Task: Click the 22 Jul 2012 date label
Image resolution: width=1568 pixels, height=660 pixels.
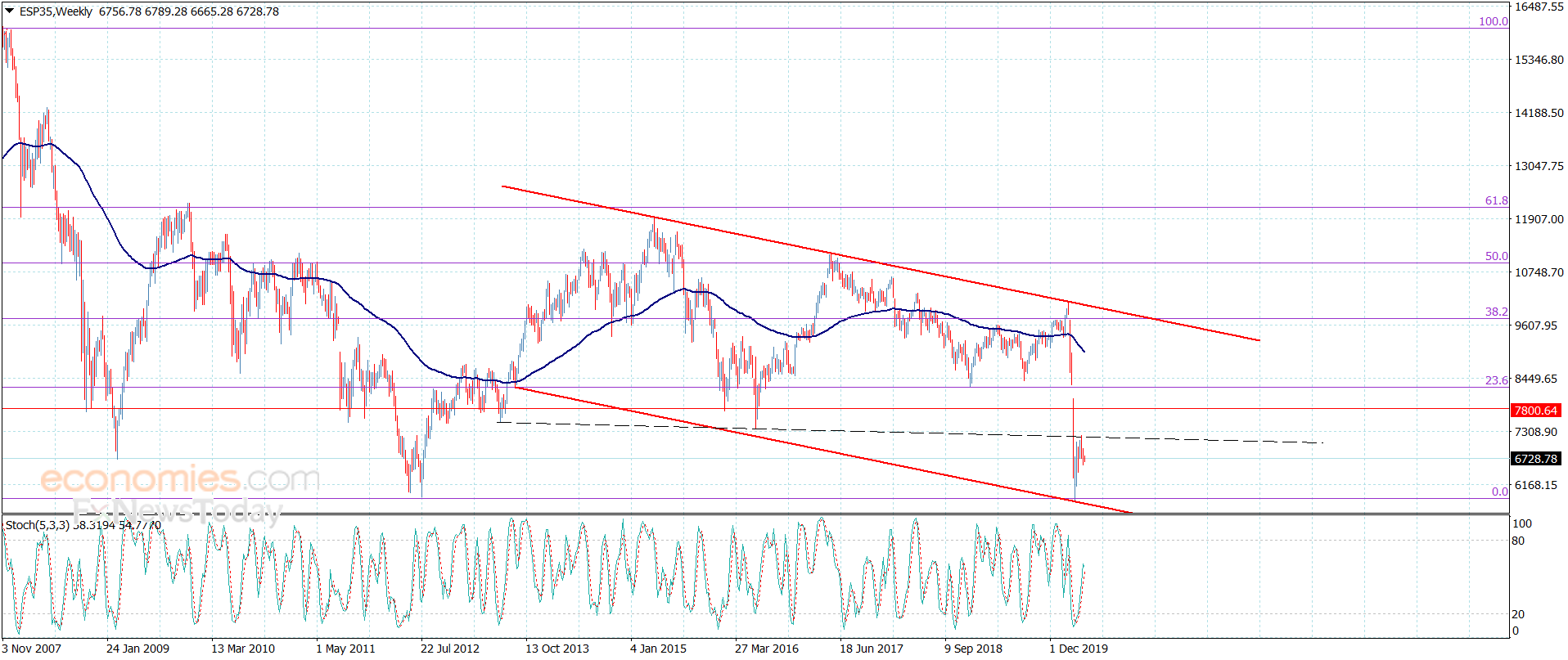Action: pyautogui.click(x=450, y=649)
